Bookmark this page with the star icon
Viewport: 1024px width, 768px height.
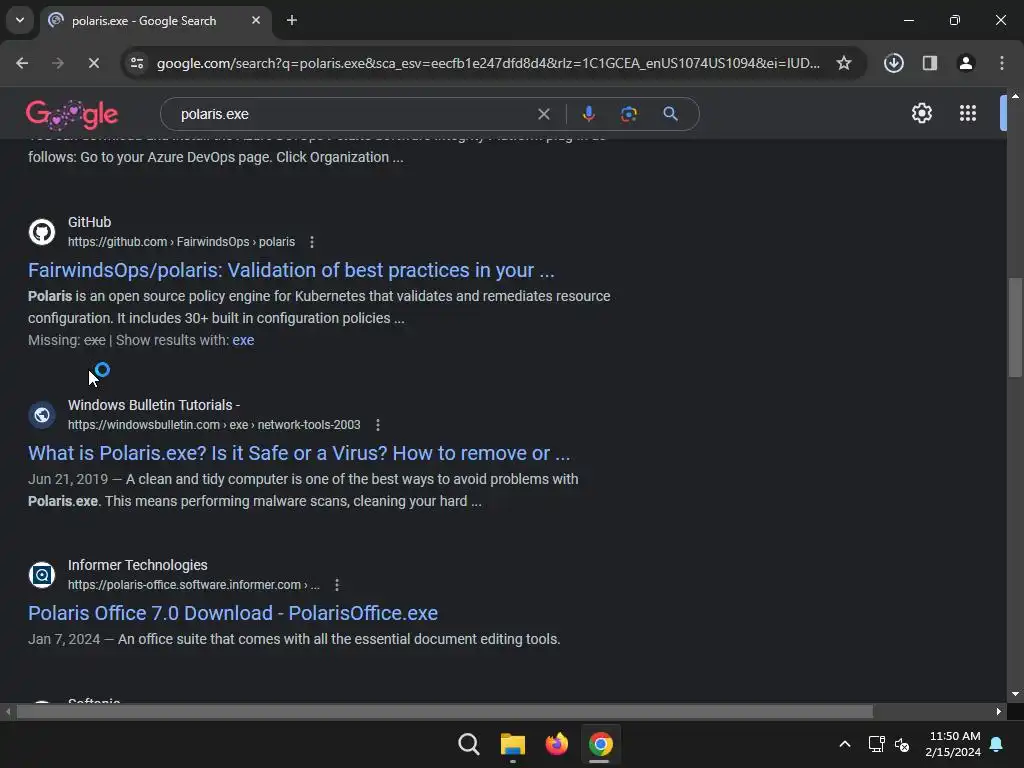tap(844, 63)
